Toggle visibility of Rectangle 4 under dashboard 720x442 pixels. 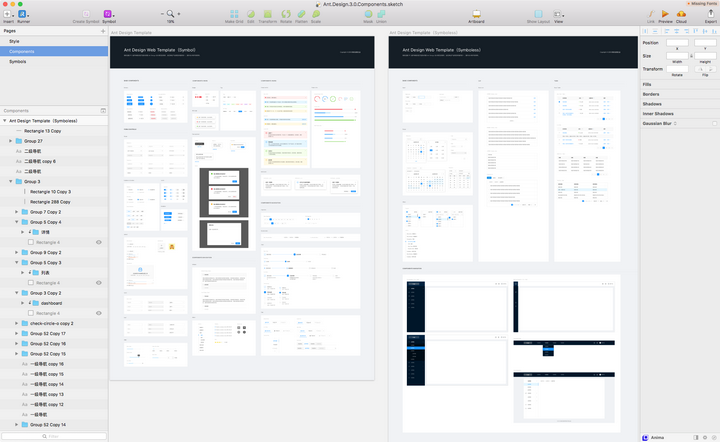point(99,313)
